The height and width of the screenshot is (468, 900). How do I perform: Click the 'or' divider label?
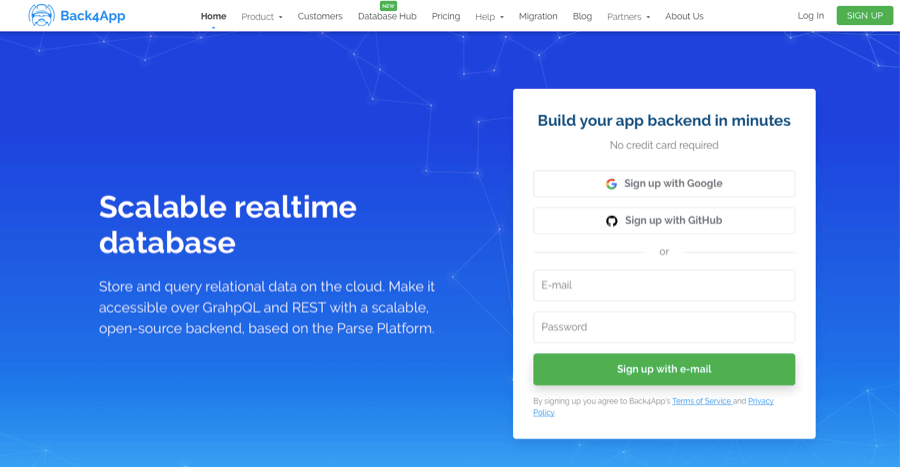(664, 252)
